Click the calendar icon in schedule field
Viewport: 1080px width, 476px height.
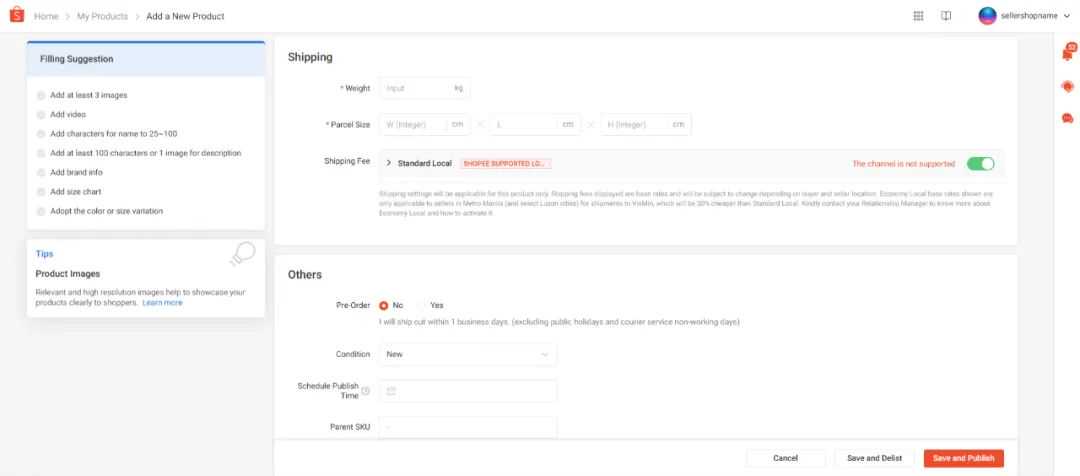click(391, 391)
